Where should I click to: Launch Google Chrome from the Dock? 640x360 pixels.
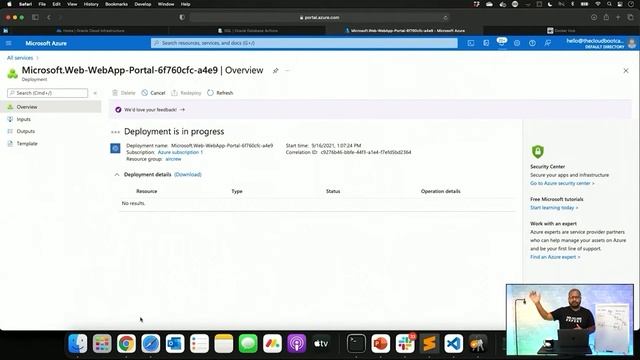126,344
